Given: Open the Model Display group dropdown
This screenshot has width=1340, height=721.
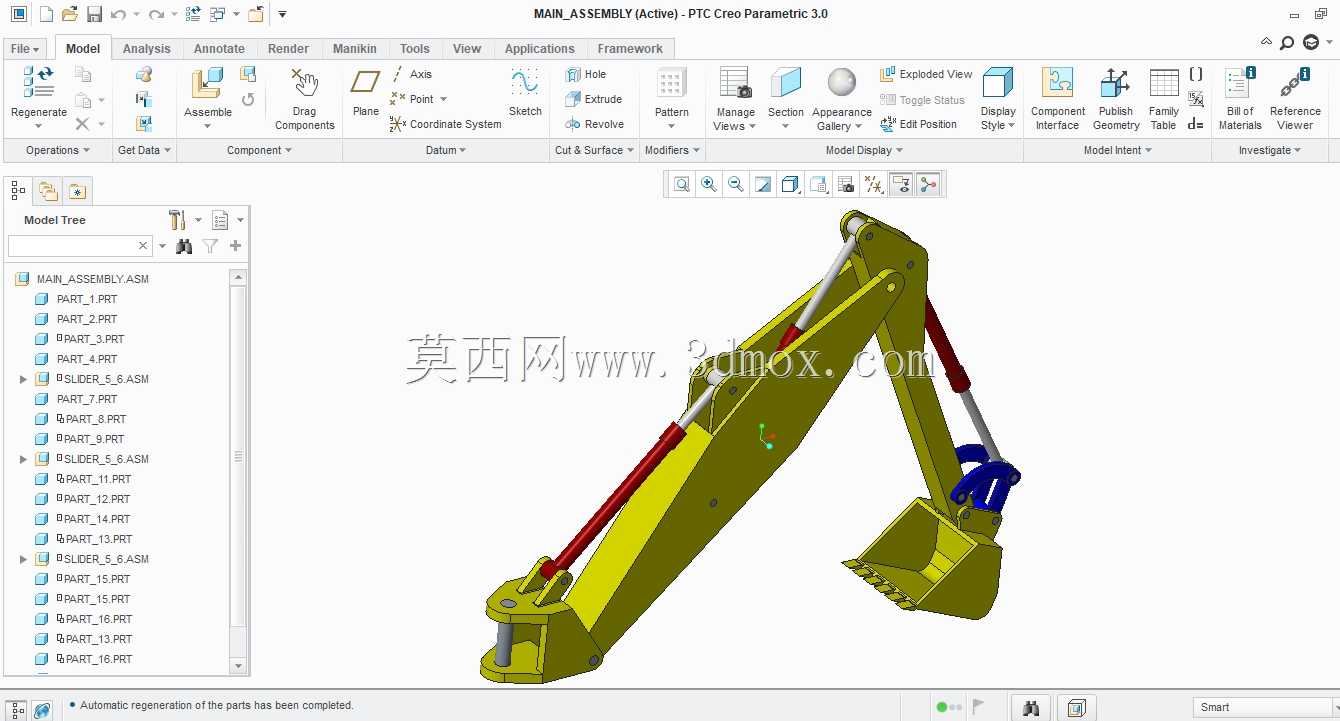Looking at the screenshot, I should tap(864, 150).
